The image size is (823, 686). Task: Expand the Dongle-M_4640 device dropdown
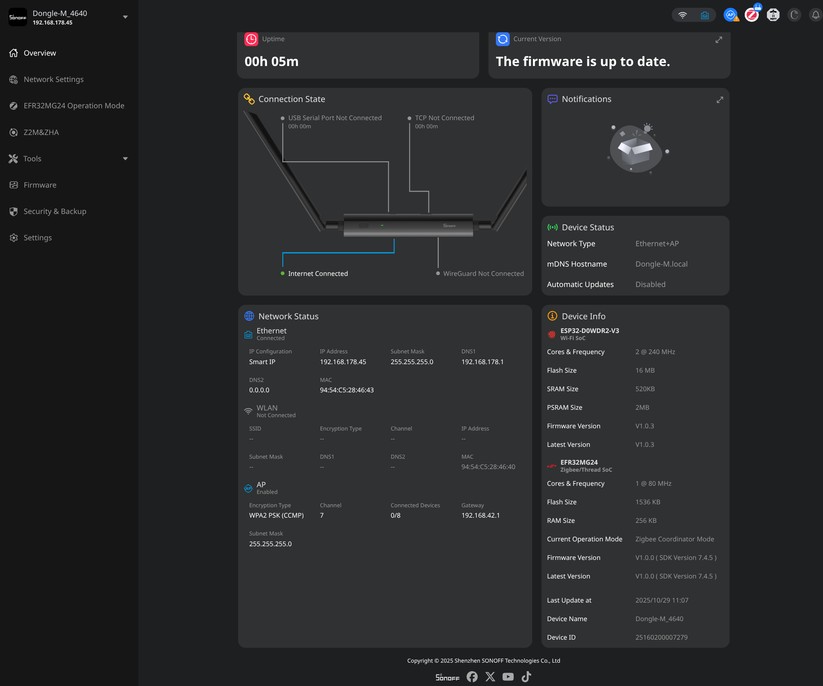click(x=124, y=16)
